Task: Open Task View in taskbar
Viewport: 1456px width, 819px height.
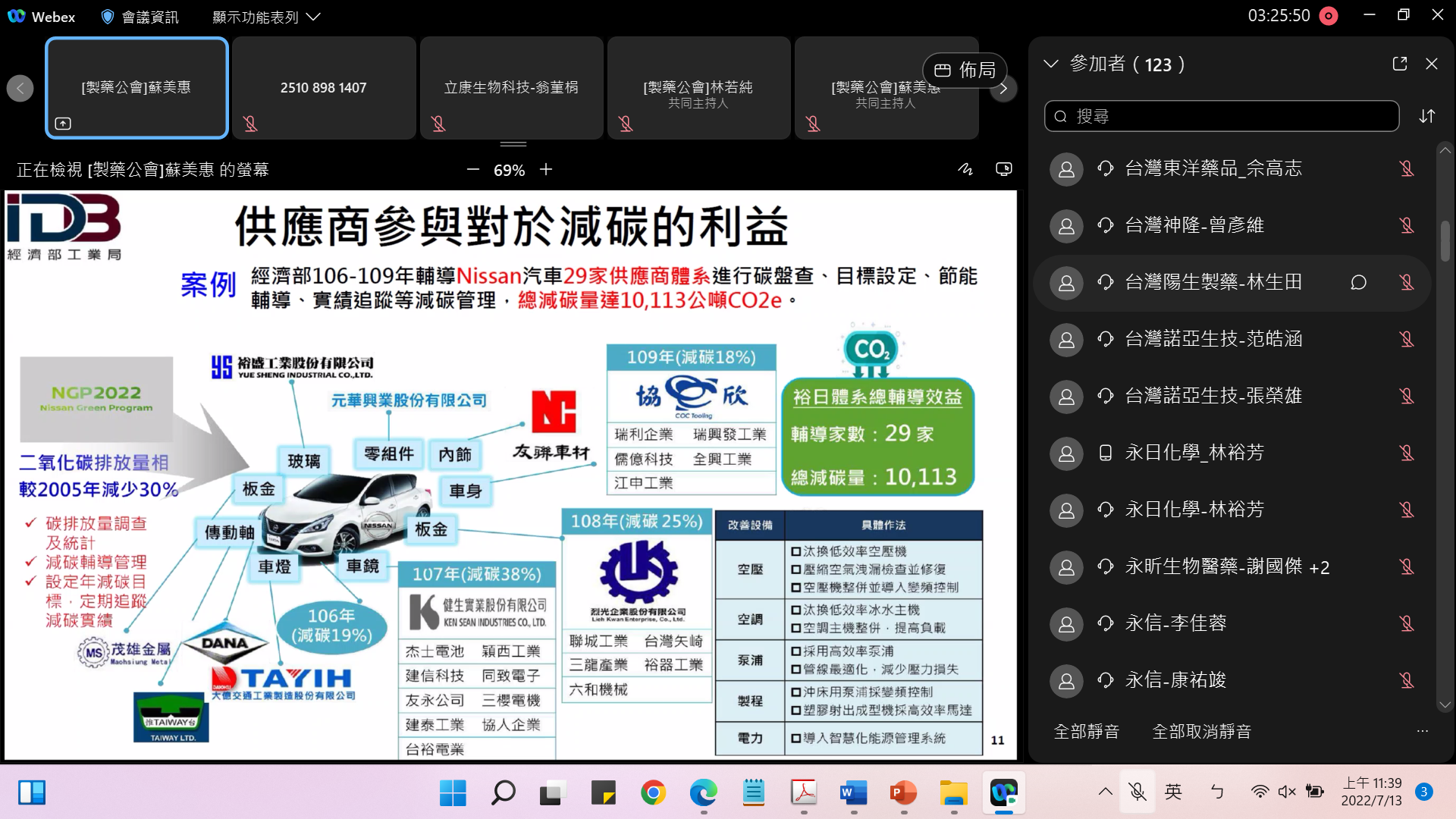Action: 553,793
